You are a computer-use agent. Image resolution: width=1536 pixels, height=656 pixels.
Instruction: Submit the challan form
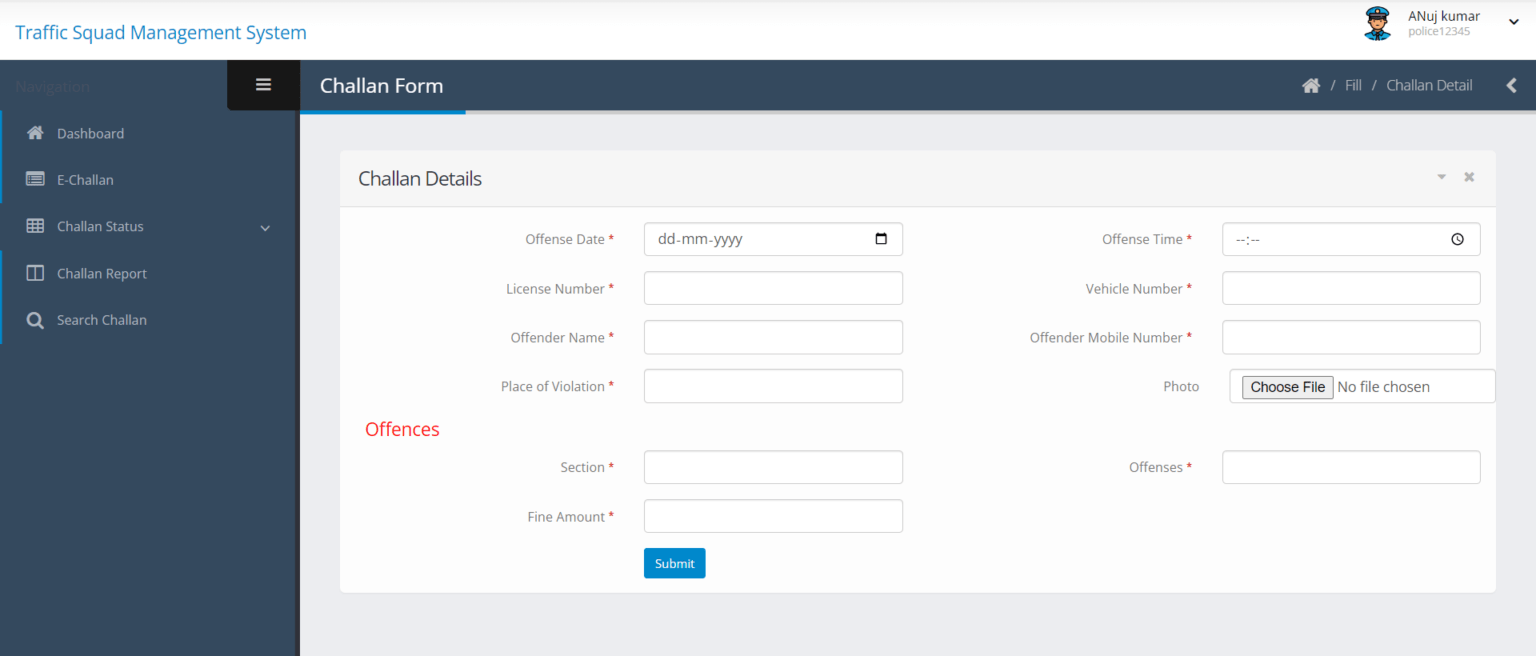pyautogui.click(x=674, y=562)
